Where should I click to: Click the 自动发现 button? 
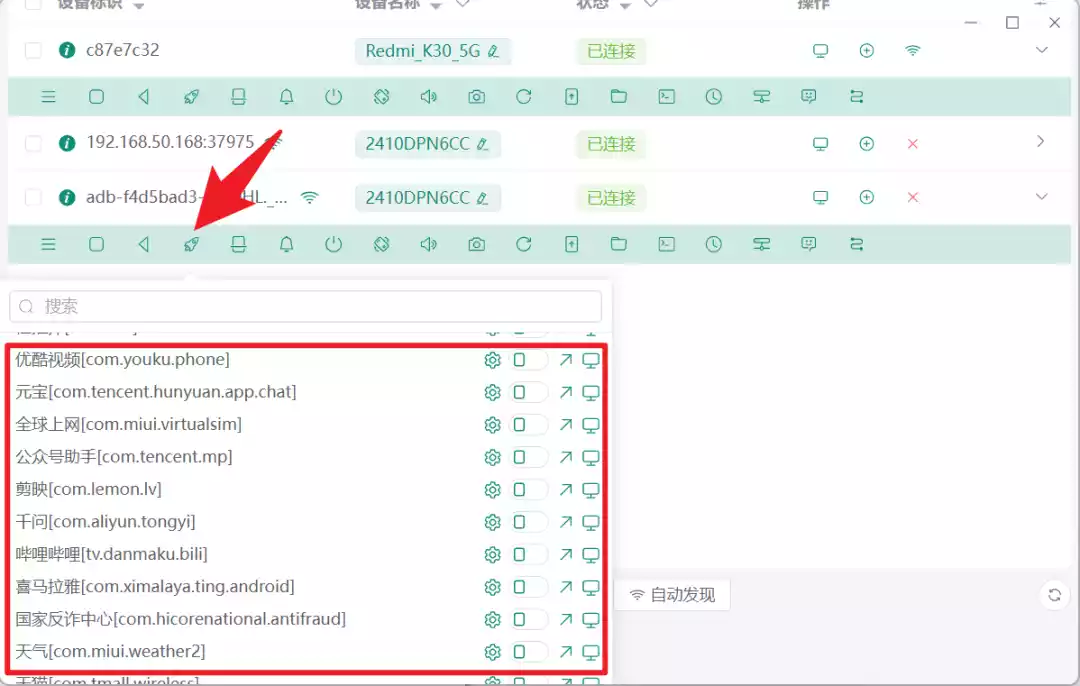672,594
